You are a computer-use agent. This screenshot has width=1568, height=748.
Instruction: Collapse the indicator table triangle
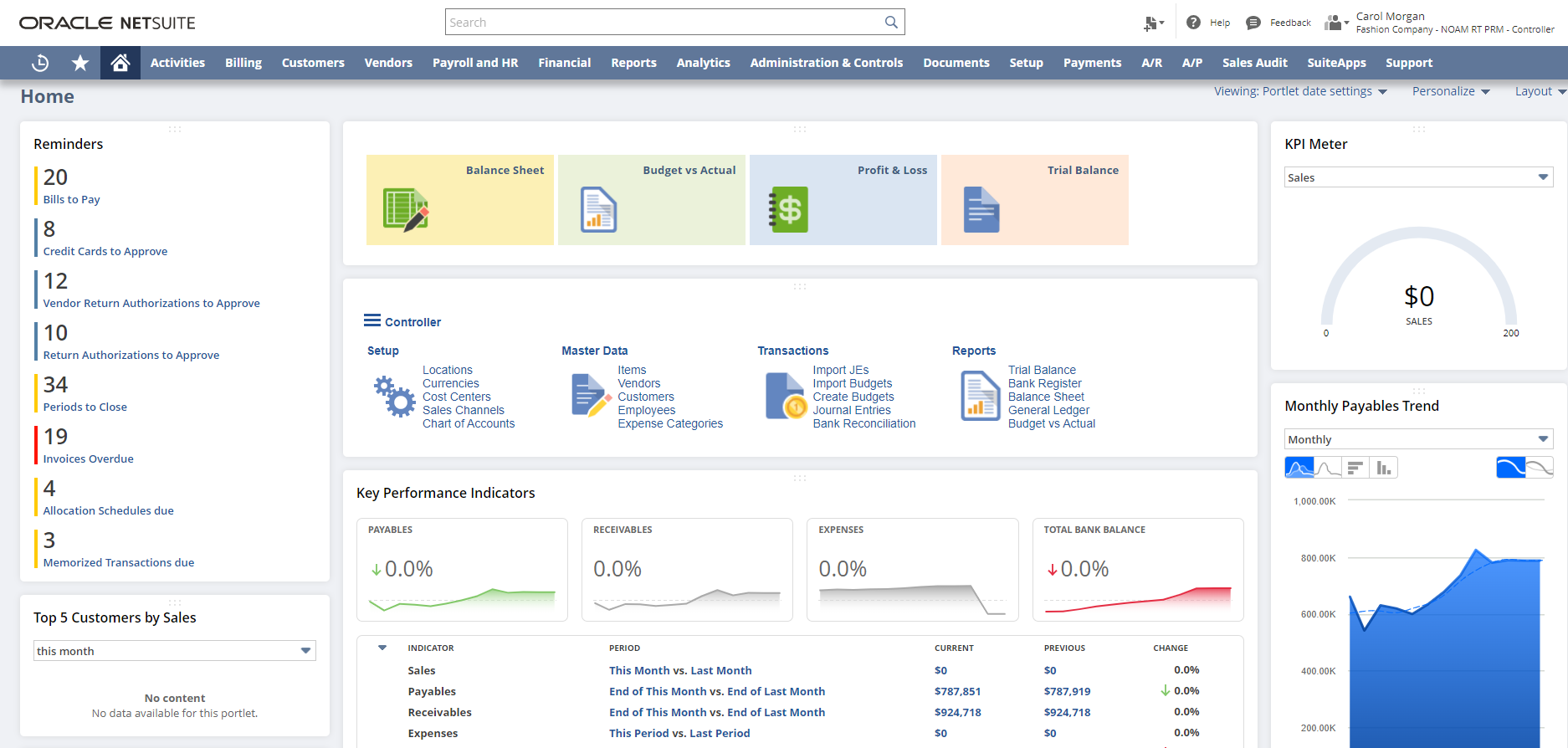click(382, 648)
